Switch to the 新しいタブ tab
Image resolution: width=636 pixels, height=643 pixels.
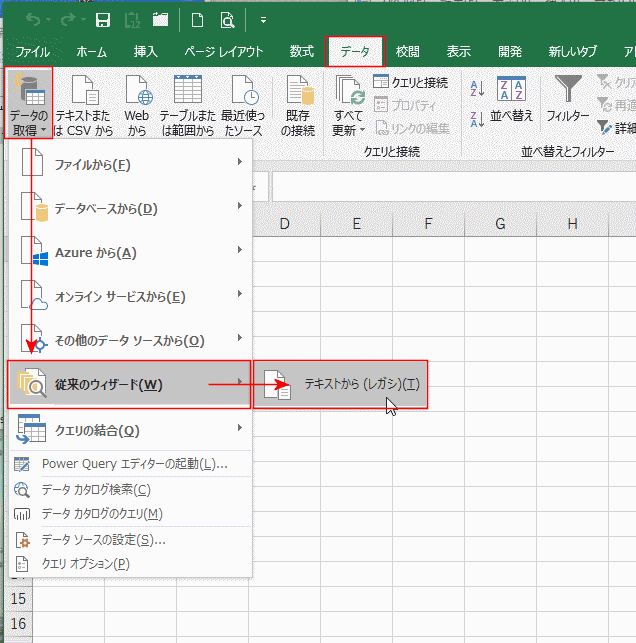click(572, 52)
